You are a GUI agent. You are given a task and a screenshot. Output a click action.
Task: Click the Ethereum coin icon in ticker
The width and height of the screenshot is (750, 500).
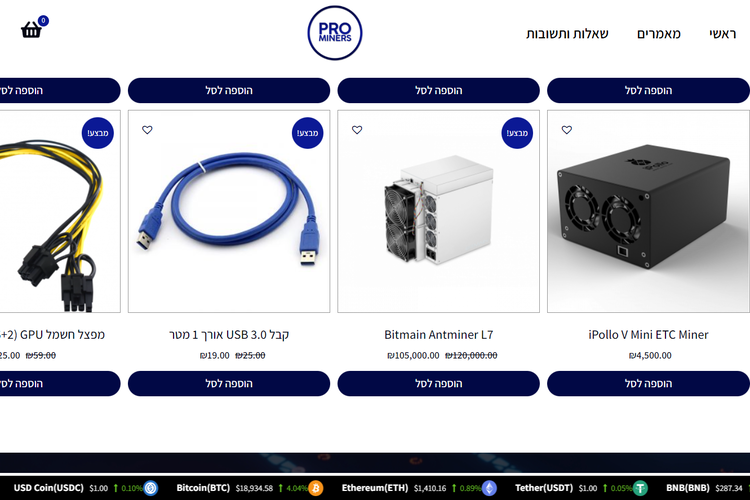pos(489,488)
